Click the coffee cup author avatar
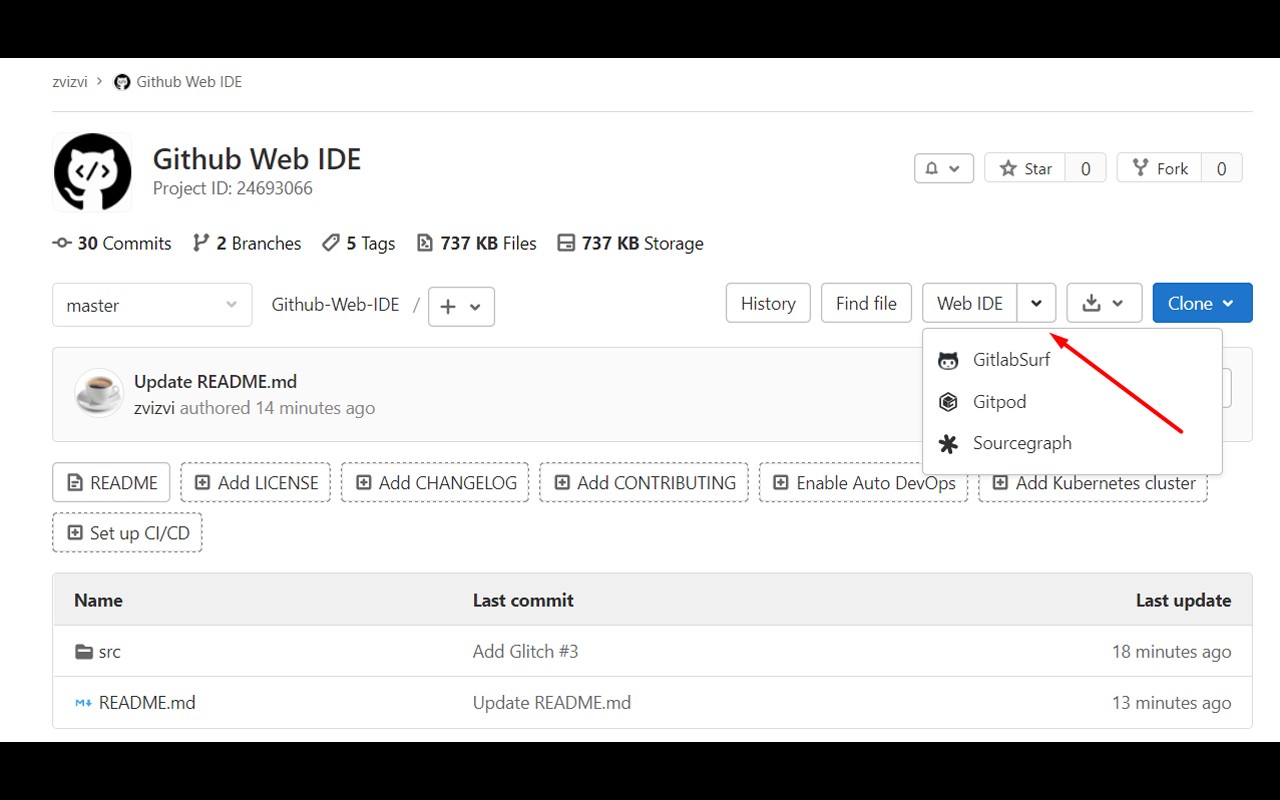The height and width of the screenshot is (800, 1280). point(99,394)
